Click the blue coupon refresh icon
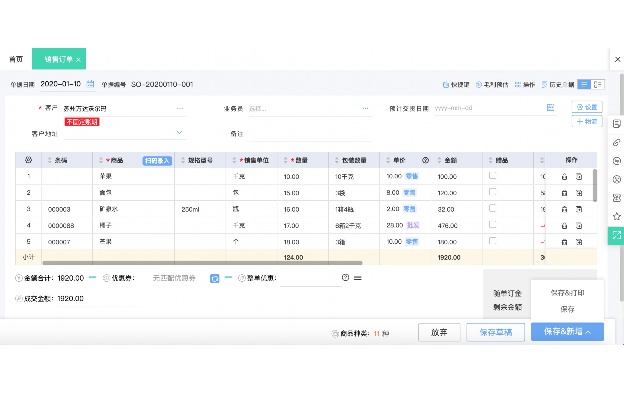The image size is (624, 393). pyautogui.click(x=214, y=278)
